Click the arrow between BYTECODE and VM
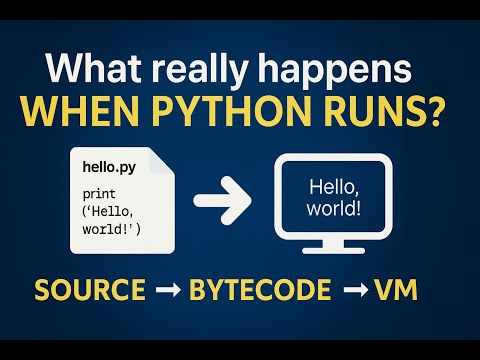The height and width of the screenshot is (360, 480). pos(356,290)
